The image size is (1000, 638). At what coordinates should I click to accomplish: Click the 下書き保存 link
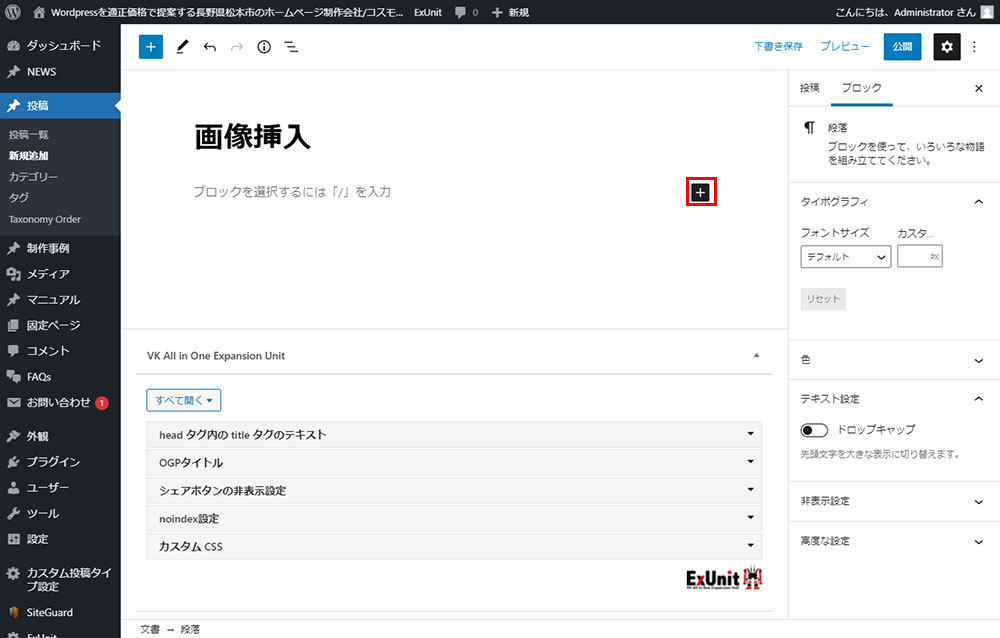pyautogui.click(x=778, y=47)
